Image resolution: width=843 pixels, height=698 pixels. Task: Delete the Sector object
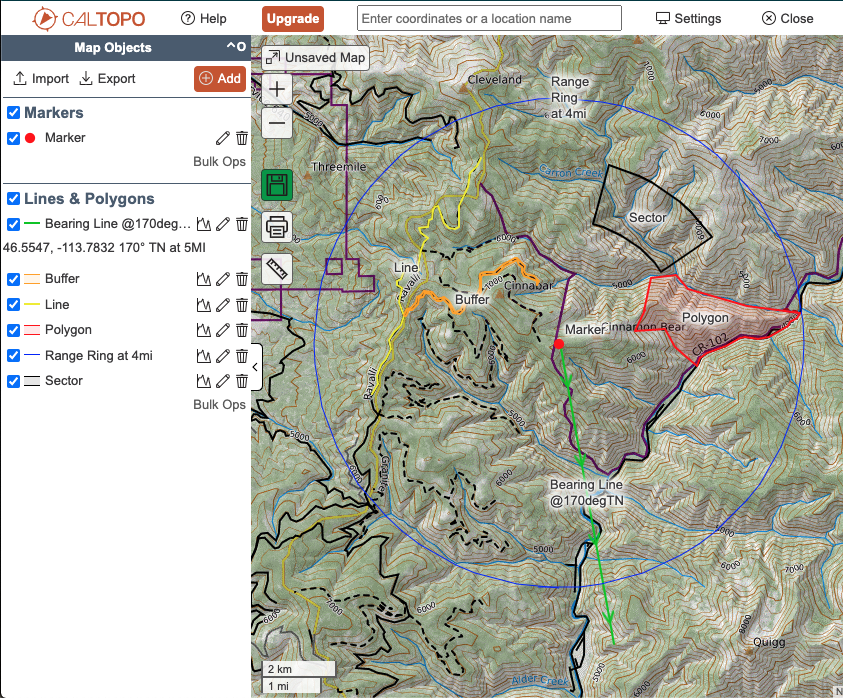point(241,381)
